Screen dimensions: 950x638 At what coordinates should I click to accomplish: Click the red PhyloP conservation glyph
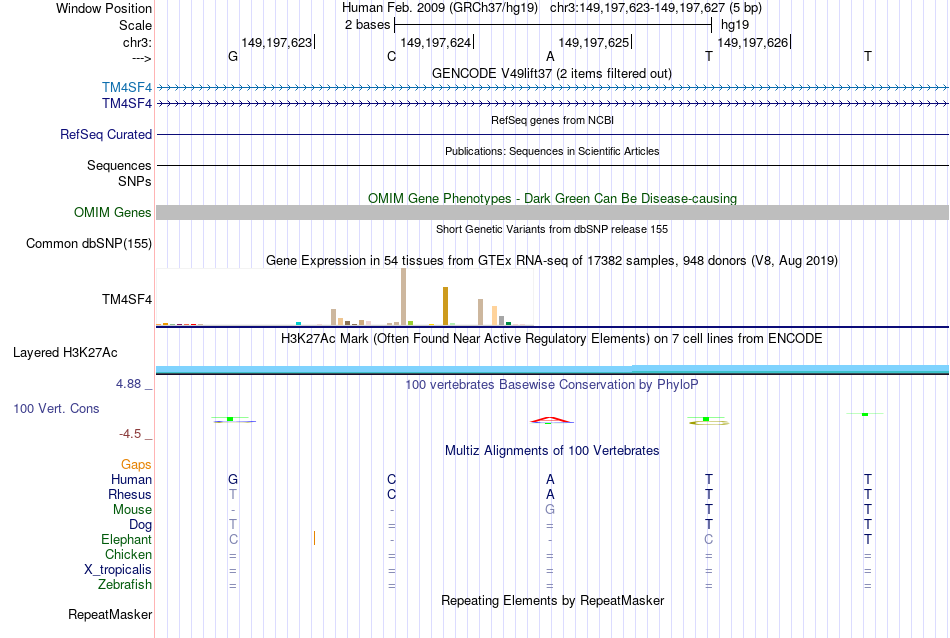click(x=550, y=419)
